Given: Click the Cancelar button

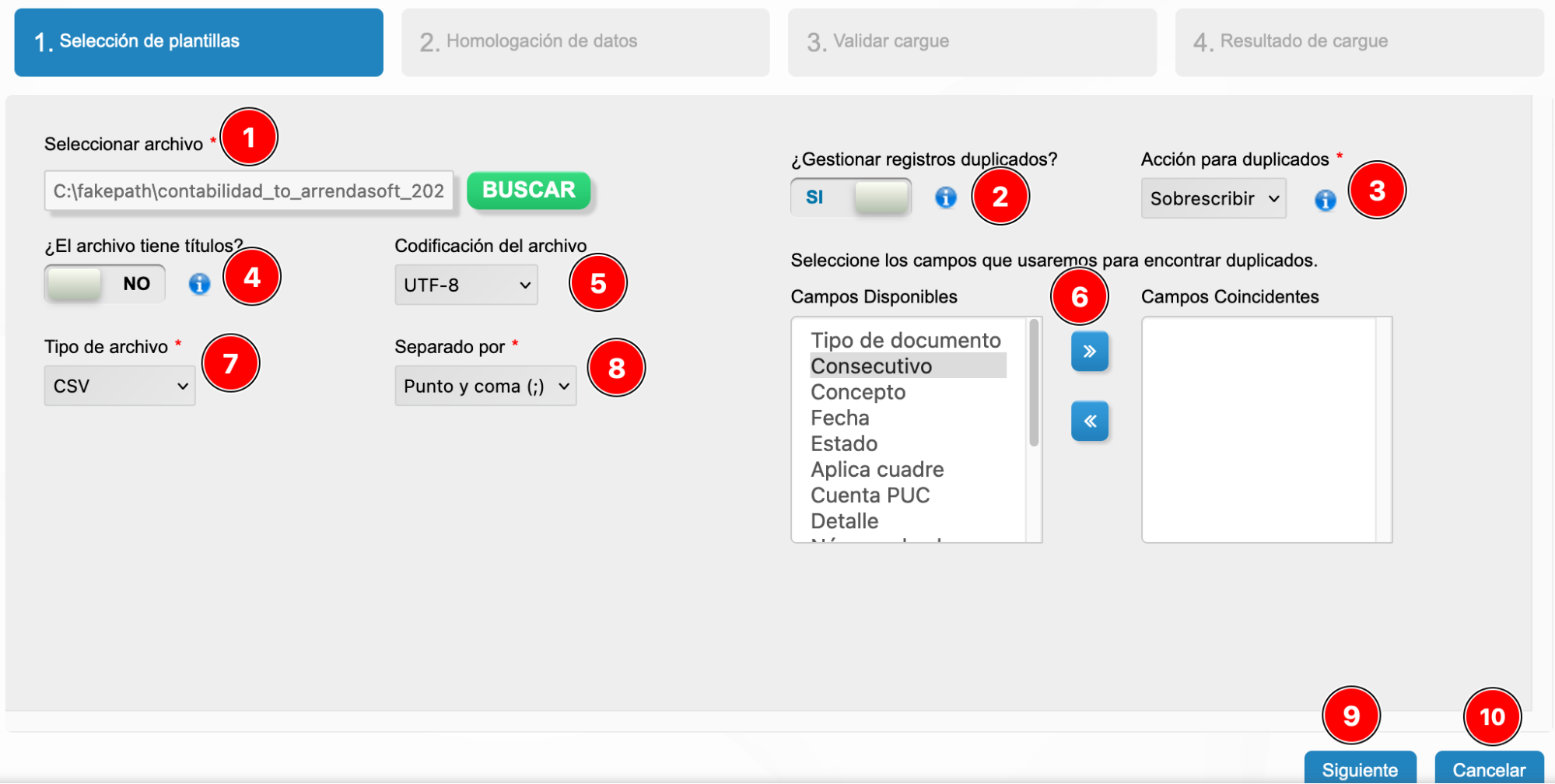Looking at the screenshot, I should [1488, 768].
